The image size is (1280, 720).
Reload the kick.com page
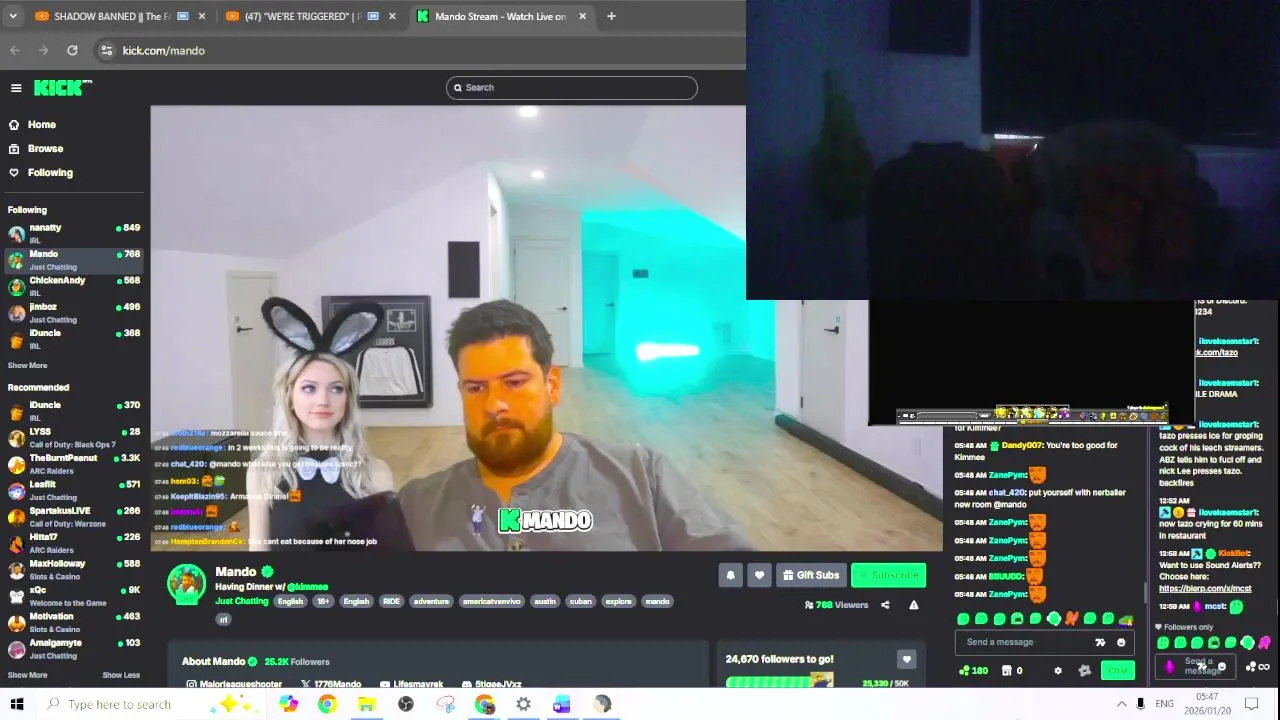click(72, 50)
